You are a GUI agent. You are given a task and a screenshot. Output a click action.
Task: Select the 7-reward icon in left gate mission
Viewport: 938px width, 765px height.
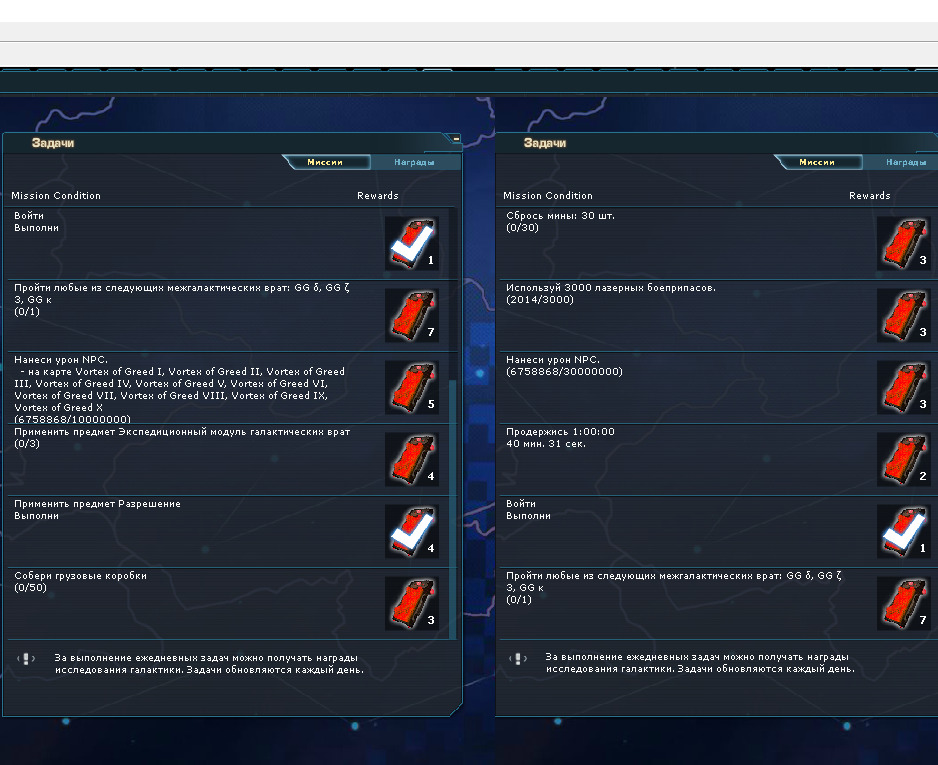pos(412,315)
